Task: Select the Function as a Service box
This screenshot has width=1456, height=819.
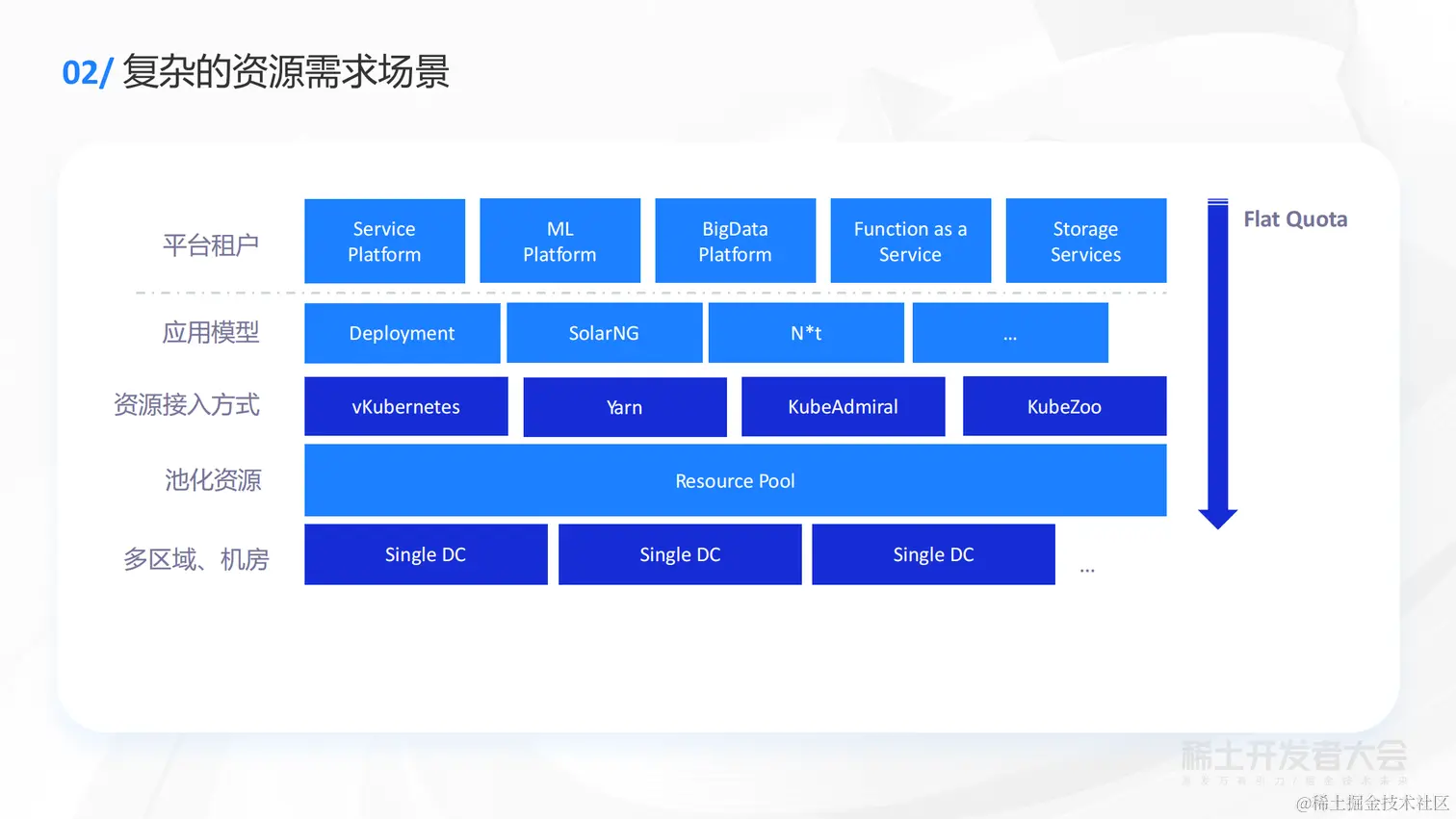Action: pyautogui.click(x=910, y=241)
